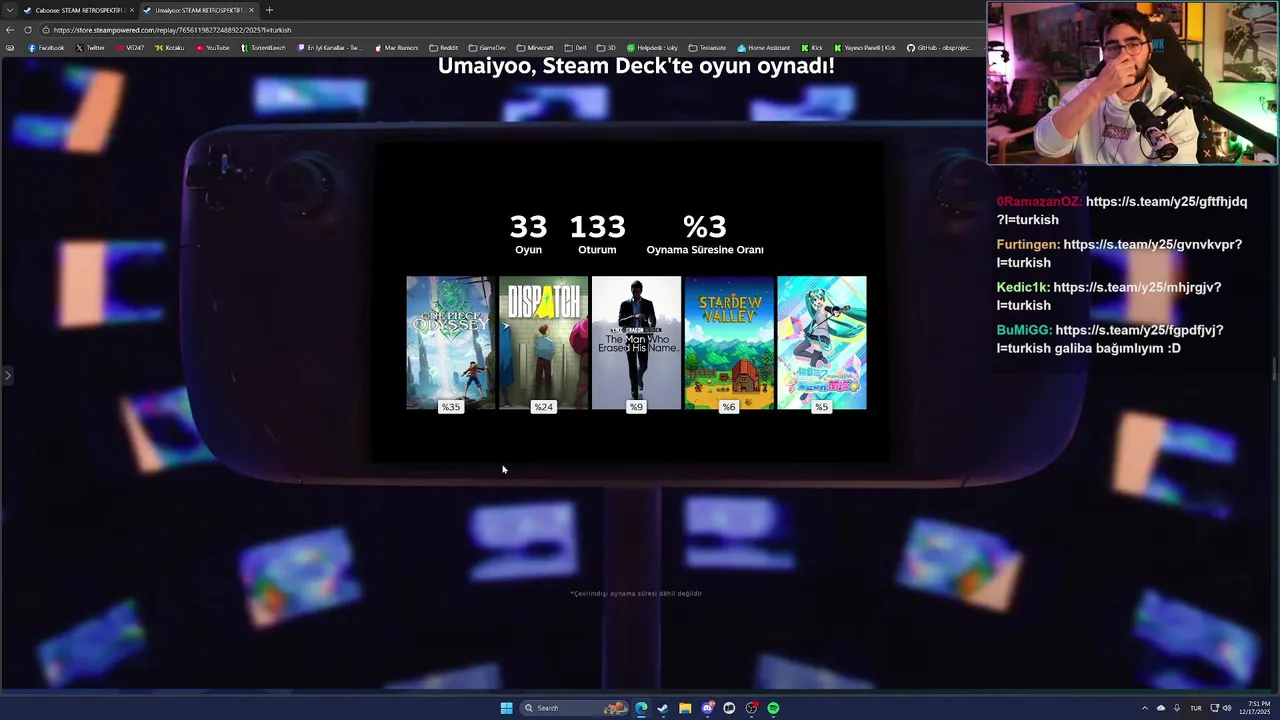Click the OneDrive cloud tray icon

pyautogui.click(x=1161, y=708)
